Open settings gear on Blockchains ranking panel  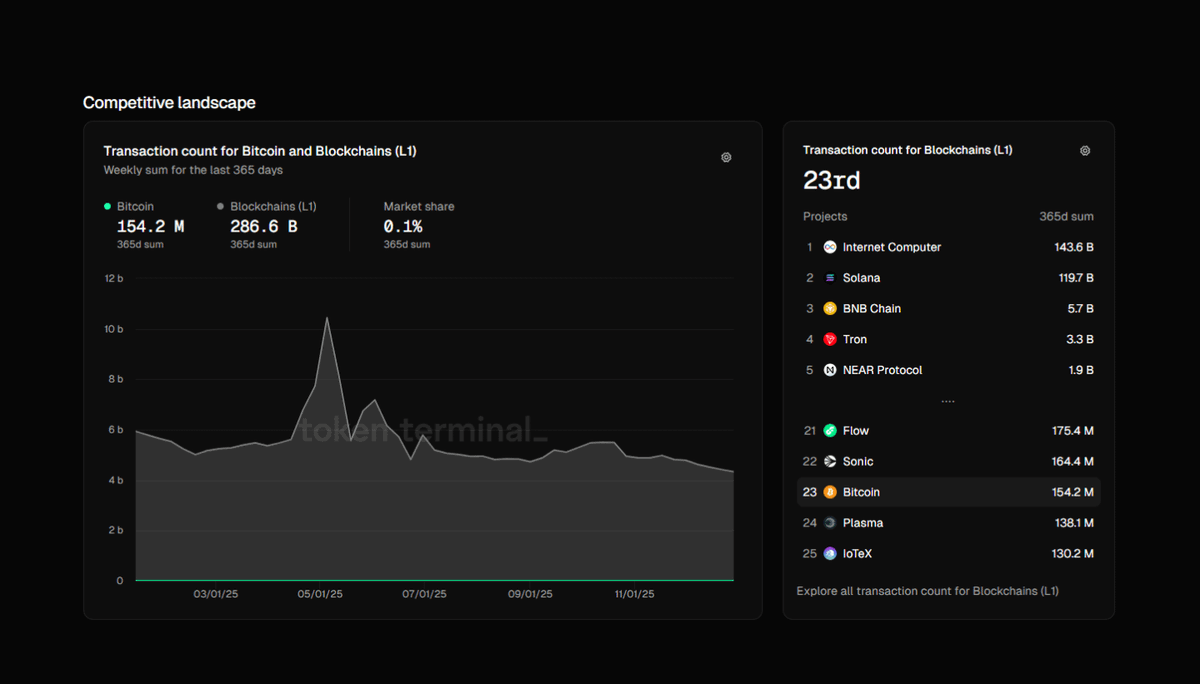coord(1085,151)
